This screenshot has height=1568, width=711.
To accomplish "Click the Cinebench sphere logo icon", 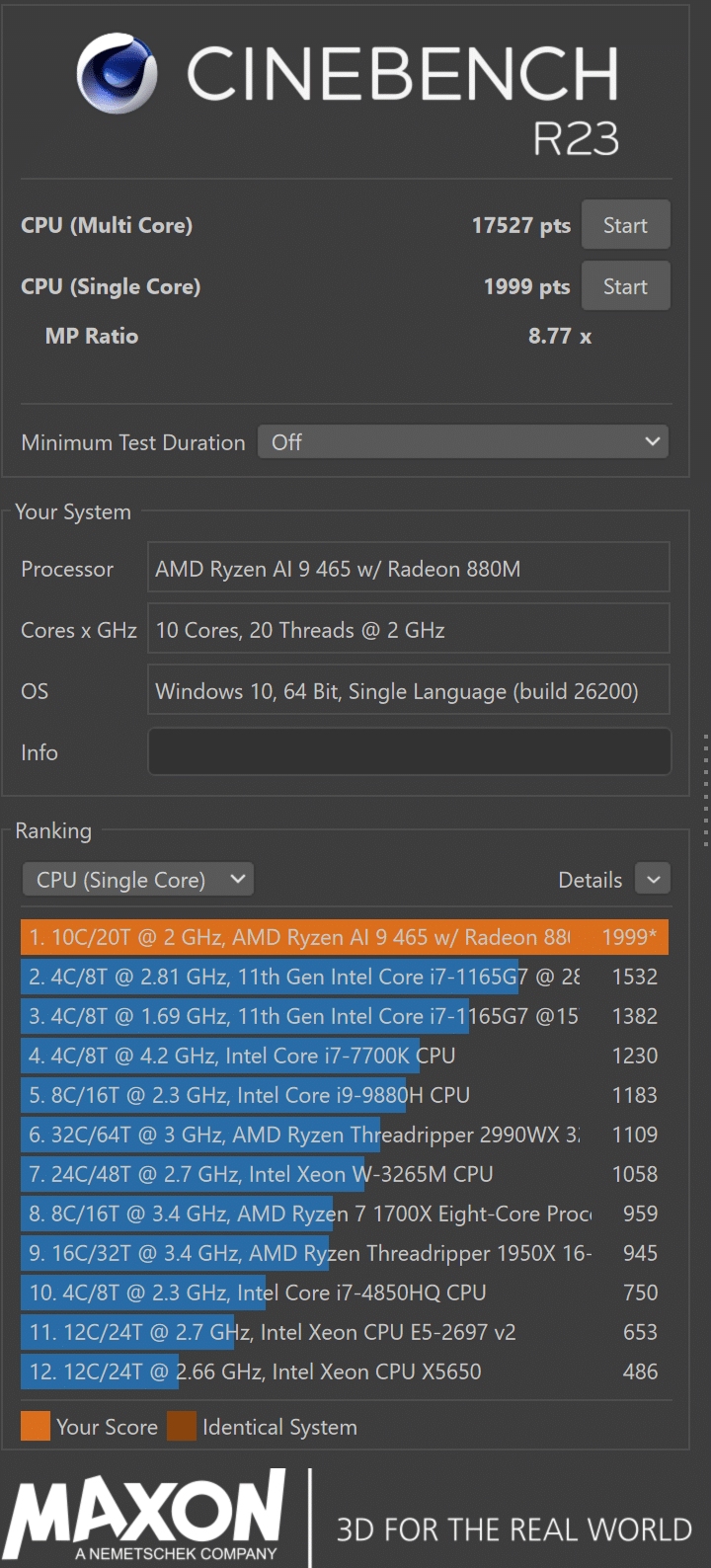I will (117, 73).
